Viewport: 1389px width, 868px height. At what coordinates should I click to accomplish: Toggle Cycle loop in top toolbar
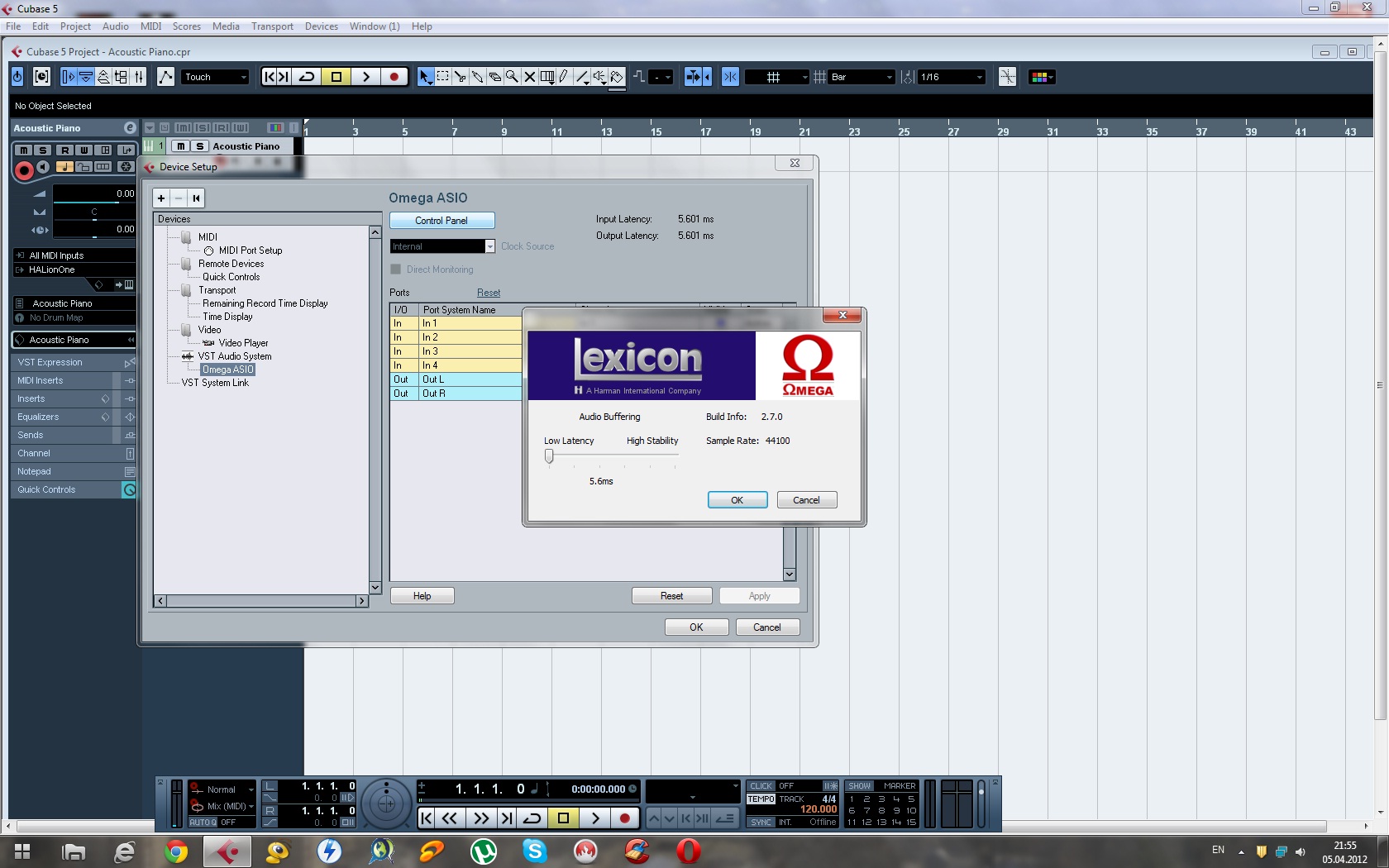[307, 77]
